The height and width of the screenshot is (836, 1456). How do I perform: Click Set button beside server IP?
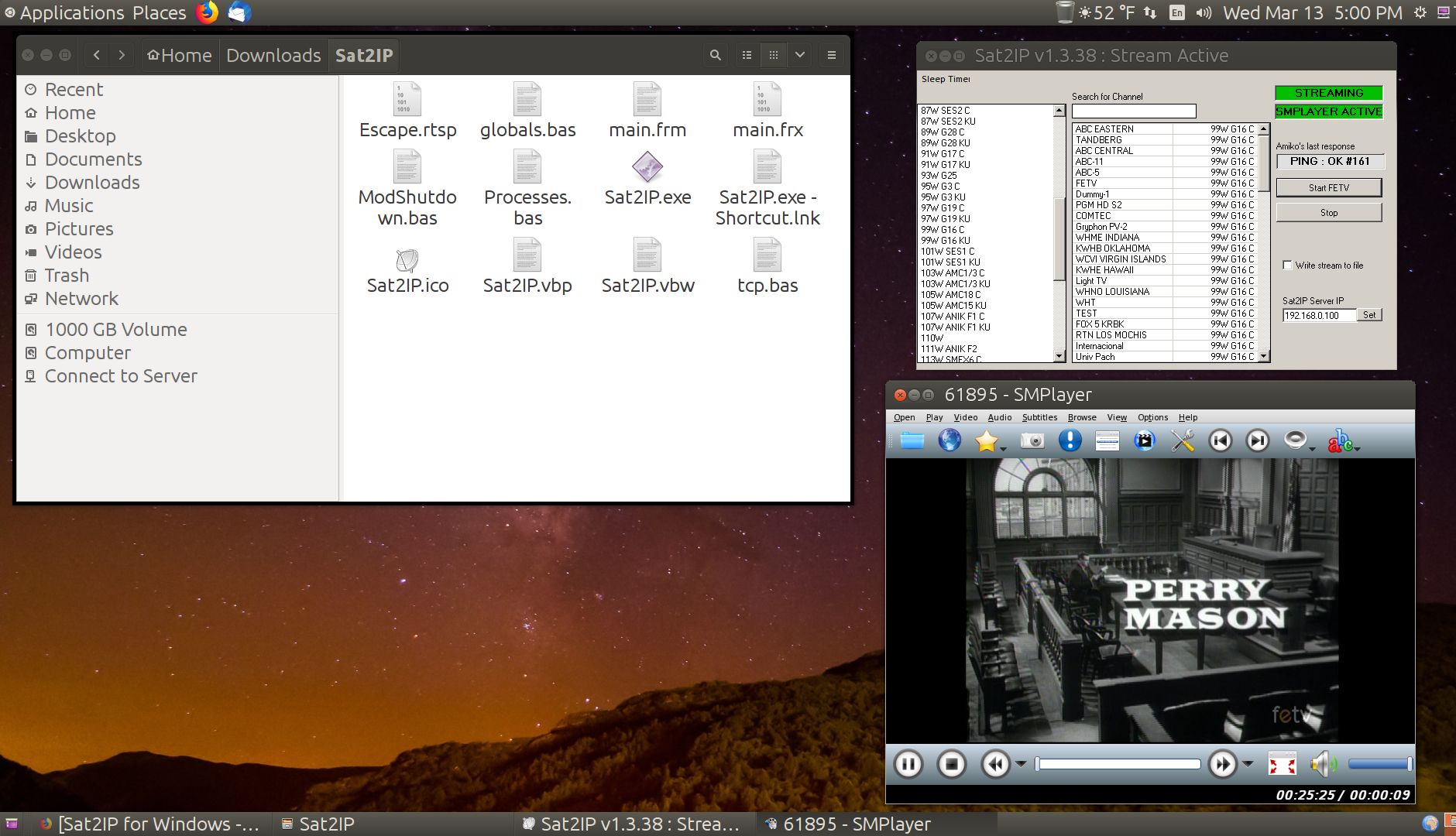(1369, 315)
